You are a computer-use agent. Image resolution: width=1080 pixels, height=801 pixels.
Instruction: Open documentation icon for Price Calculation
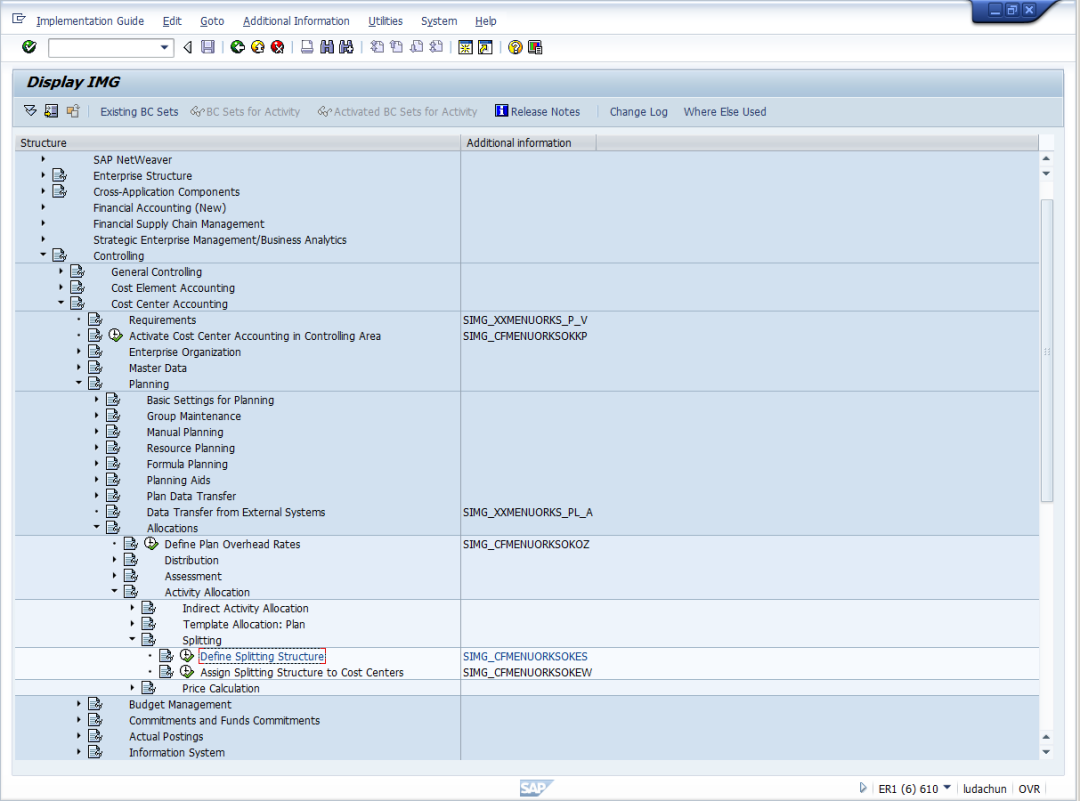click(148, 687)
